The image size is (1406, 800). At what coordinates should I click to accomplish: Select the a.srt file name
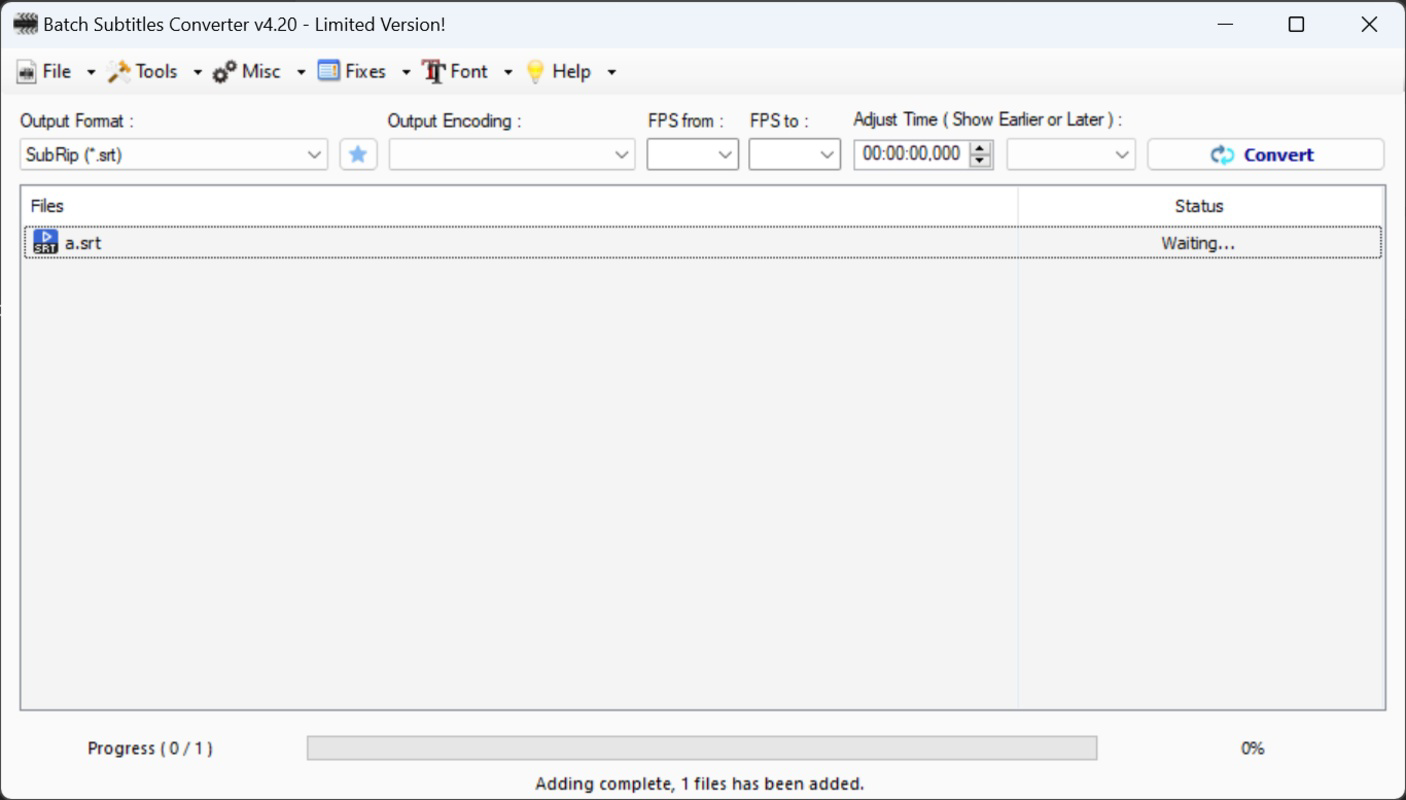83,242
